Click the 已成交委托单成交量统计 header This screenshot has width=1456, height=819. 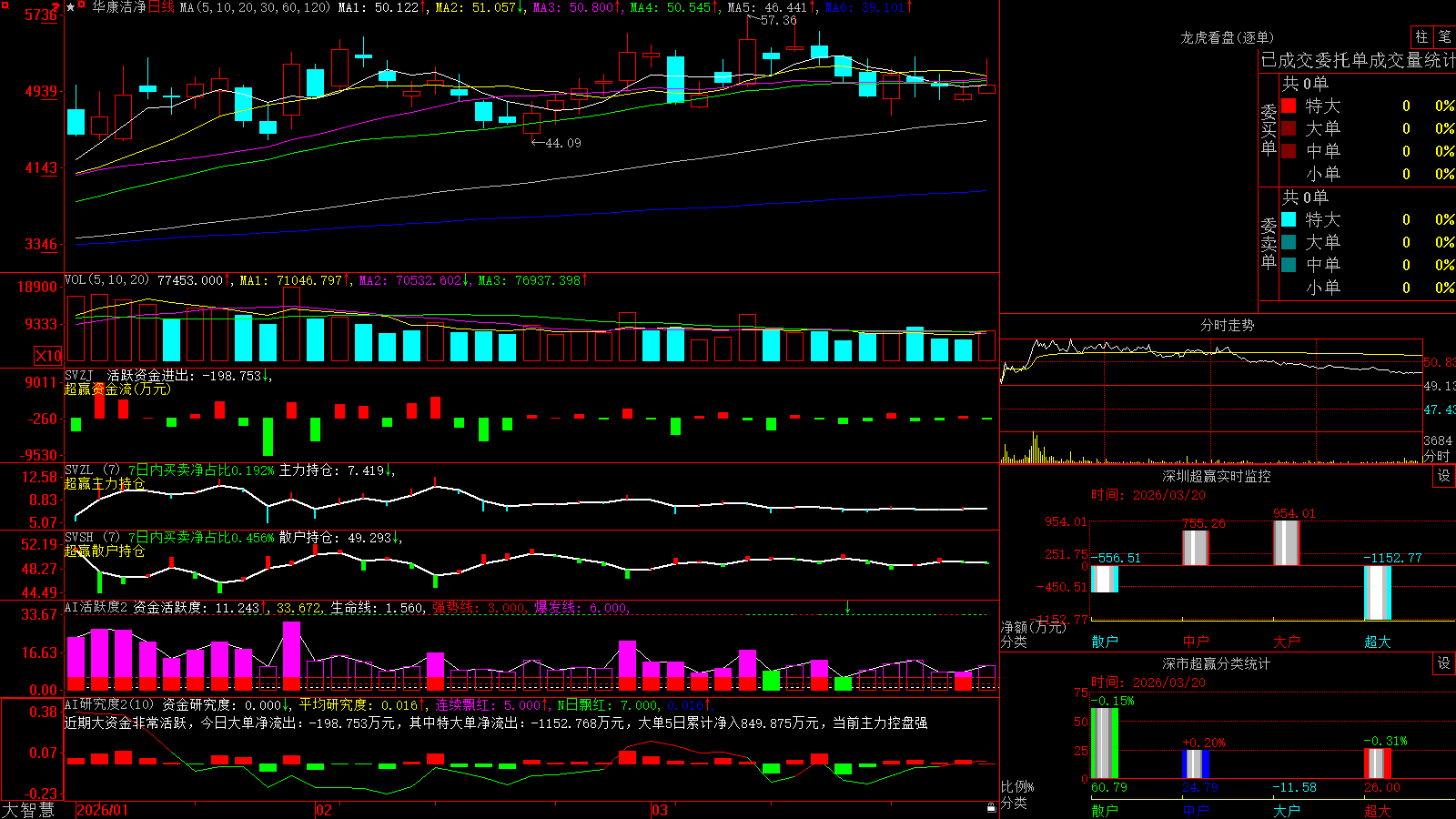click(1358, 60)
